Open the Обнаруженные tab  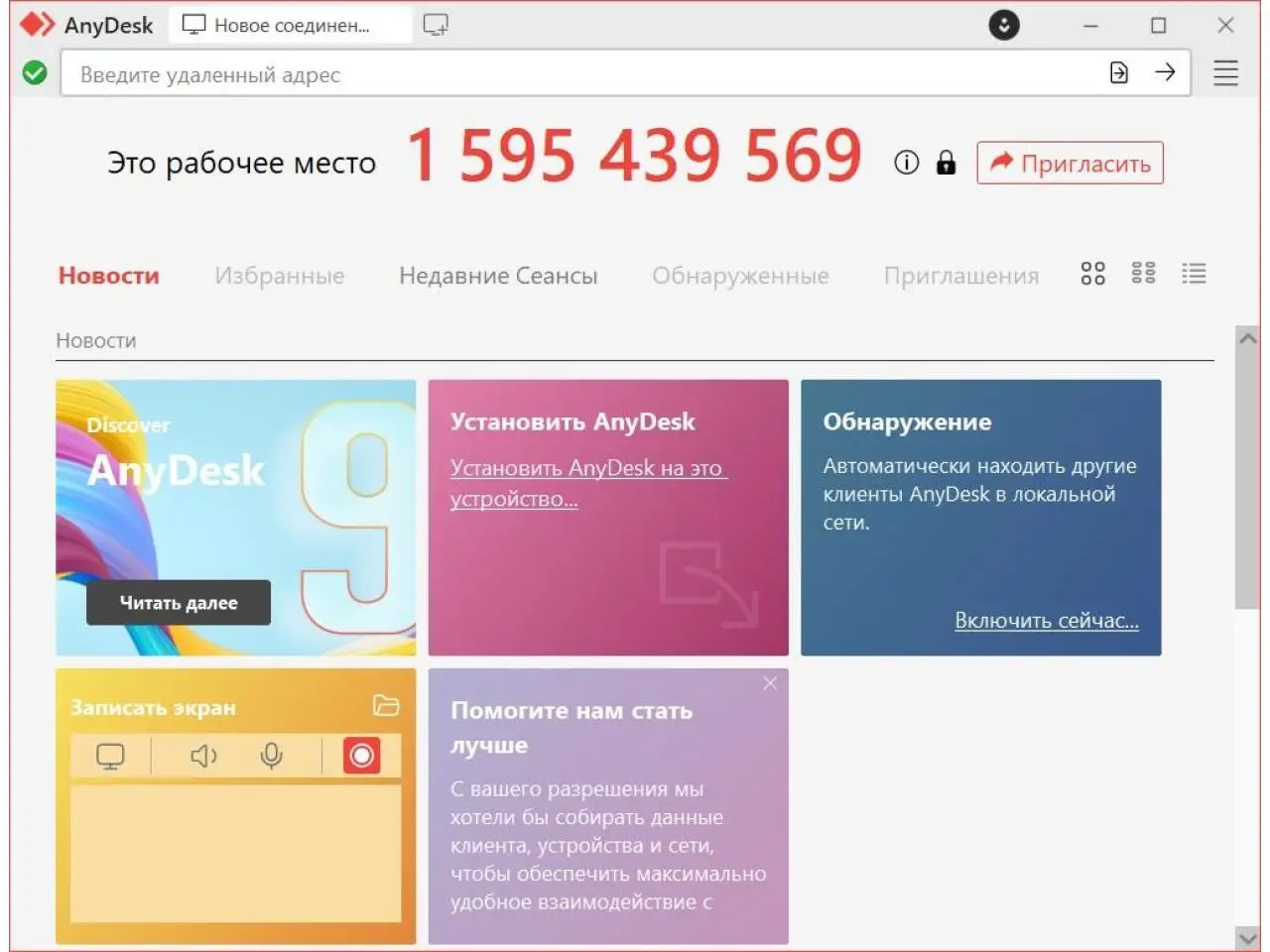pyautogui.click(x=740, y=276)
